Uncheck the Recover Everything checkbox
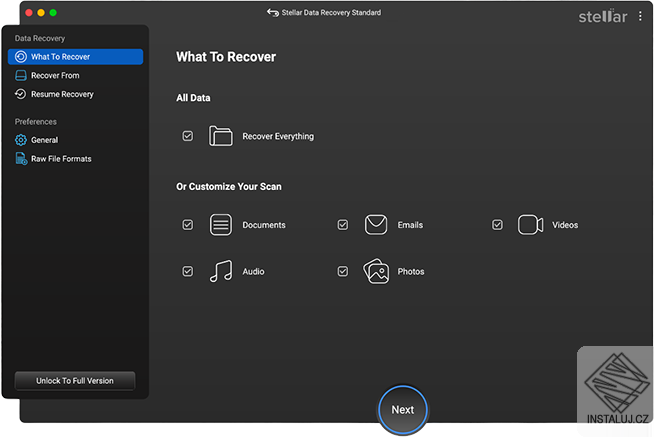Viewport: 668px width, 446px height. tap(187, 136)
